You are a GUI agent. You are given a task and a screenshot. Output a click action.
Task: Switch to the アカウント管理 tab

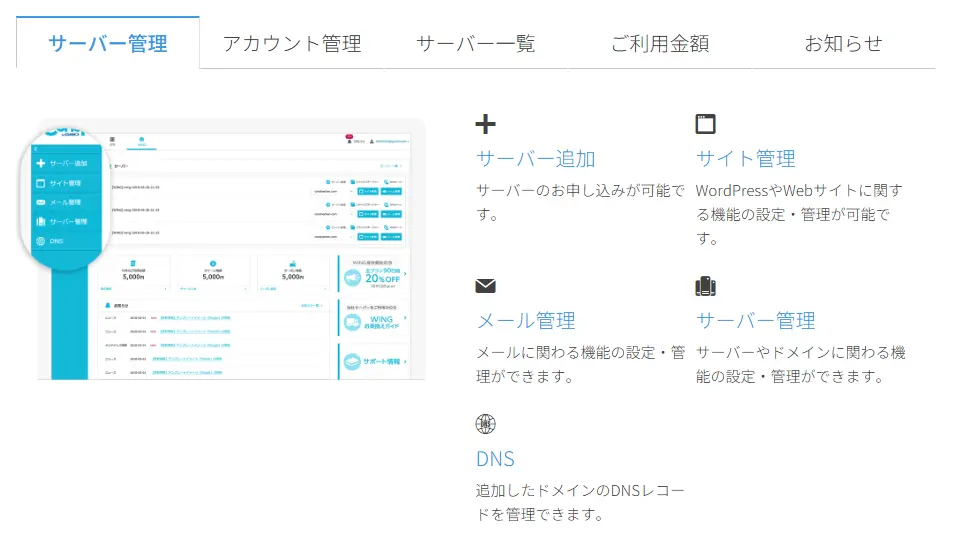(x=292, y=43)
